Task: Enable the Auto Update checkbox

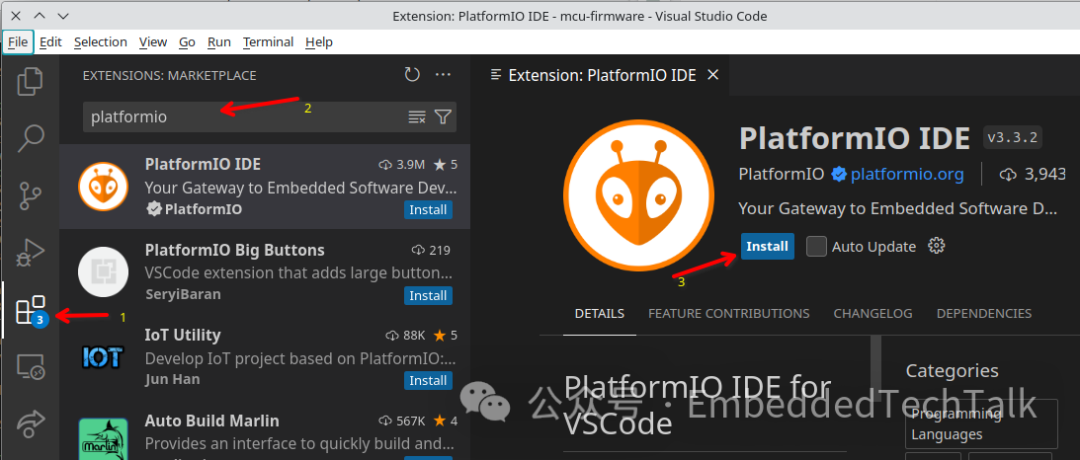Action: (817, 246)
